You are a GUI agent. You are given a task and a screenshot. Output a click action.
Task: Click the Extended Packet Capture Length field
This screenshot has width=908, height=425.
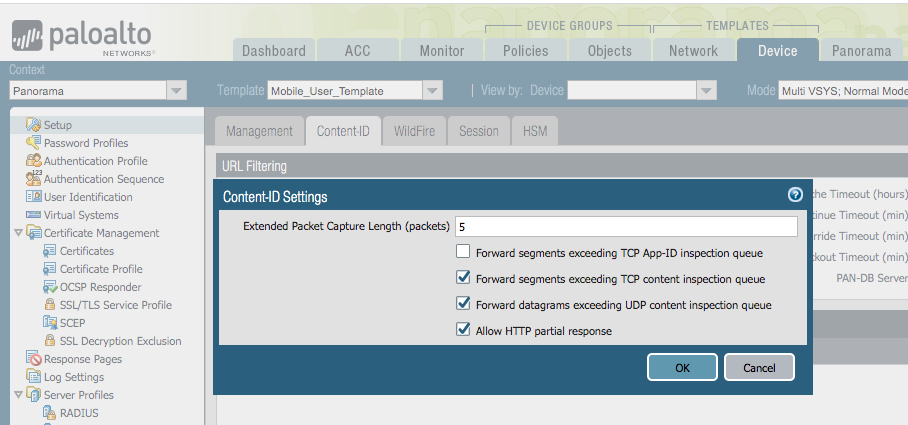coord(625,227)
